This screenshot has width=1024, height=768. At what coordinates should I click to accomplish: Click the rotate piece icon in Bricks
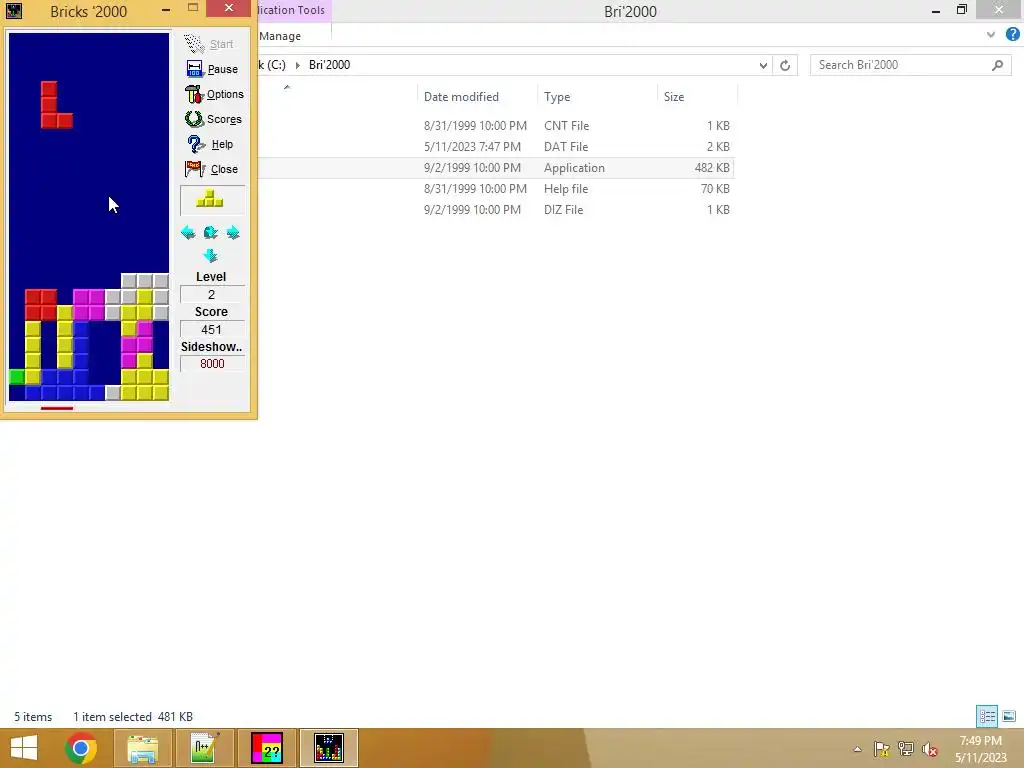(x=210, y=232)
